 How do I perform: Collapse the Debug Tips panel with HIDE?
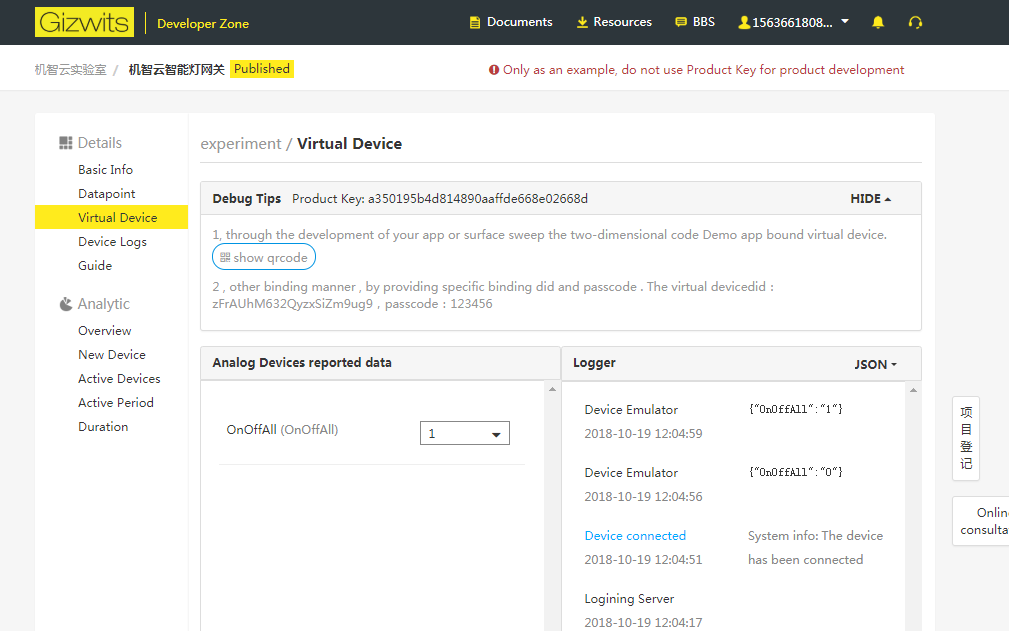(x=871, y=199)
